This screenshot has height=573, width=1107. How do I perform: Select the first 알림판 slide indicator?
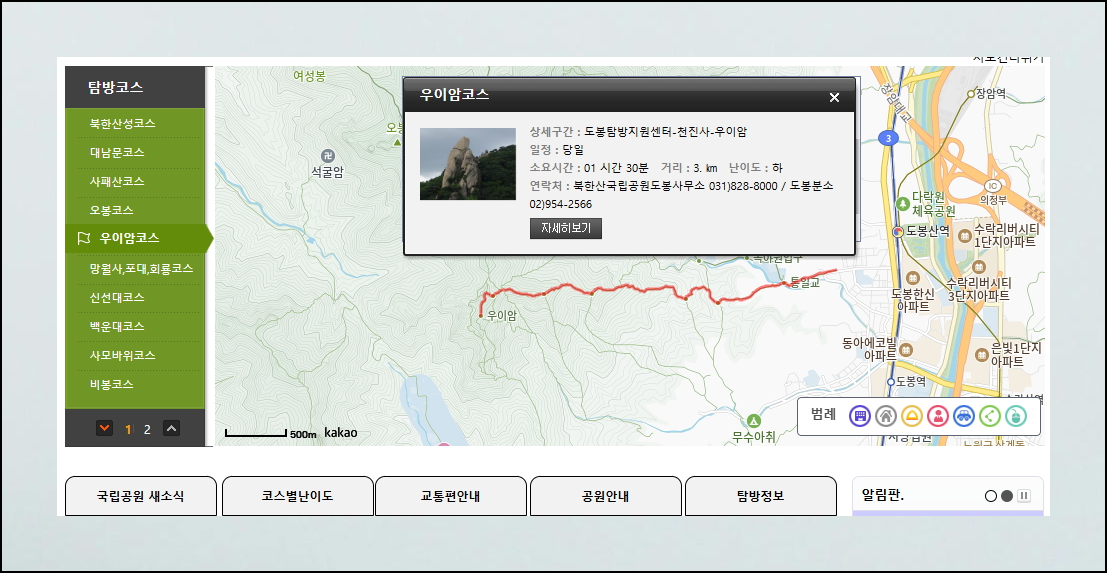click(x=991, y=496)
